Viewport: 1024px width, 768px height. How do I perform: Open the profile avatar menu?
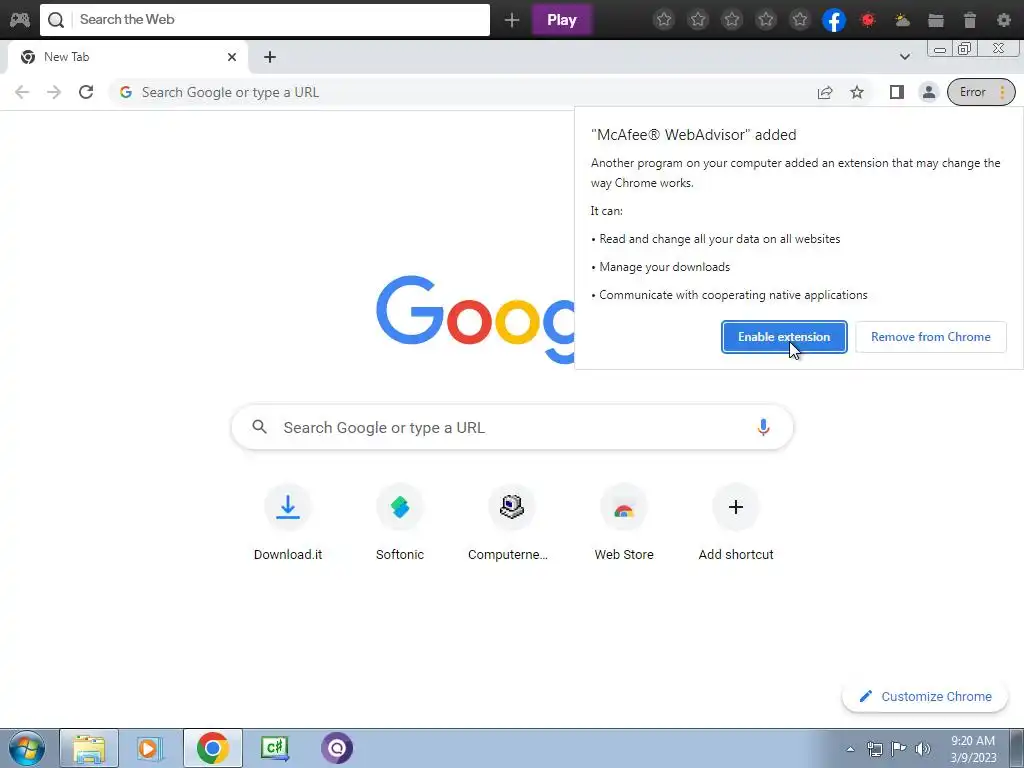(x=929, y=92)
